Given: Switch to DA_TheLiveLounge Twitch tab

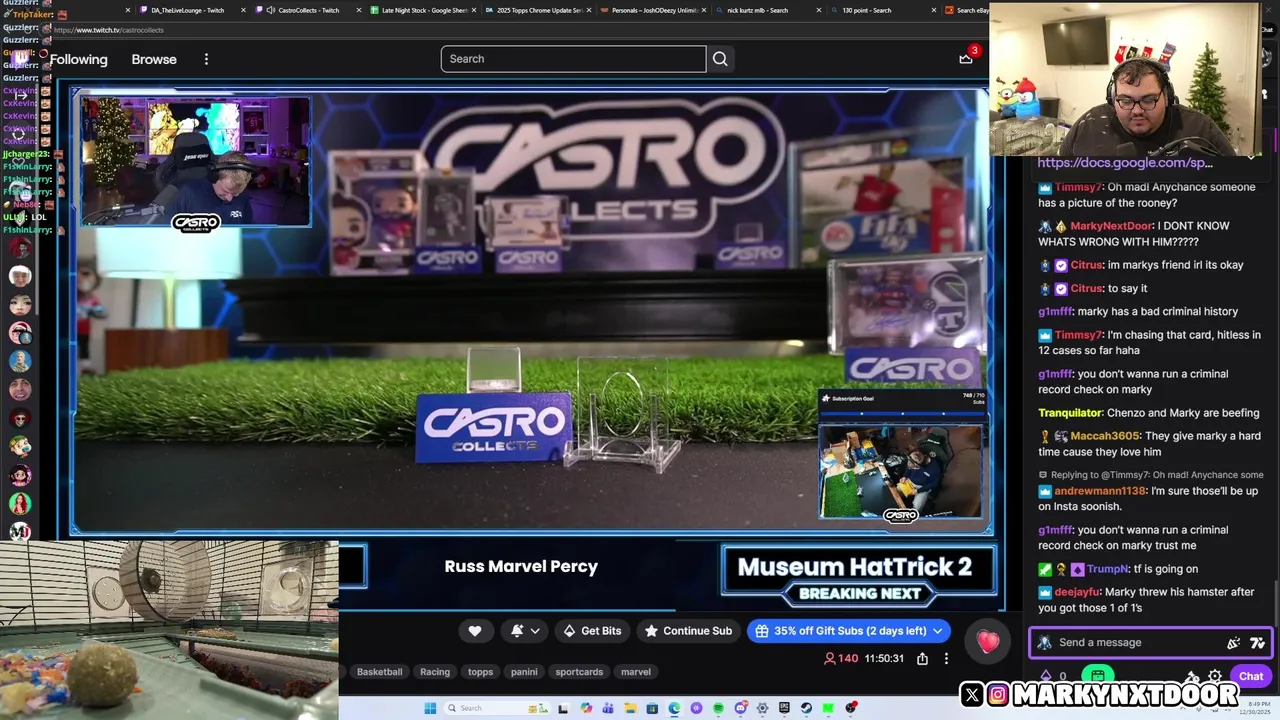Looking at the screenshot, I should click(x=187, y=10).
